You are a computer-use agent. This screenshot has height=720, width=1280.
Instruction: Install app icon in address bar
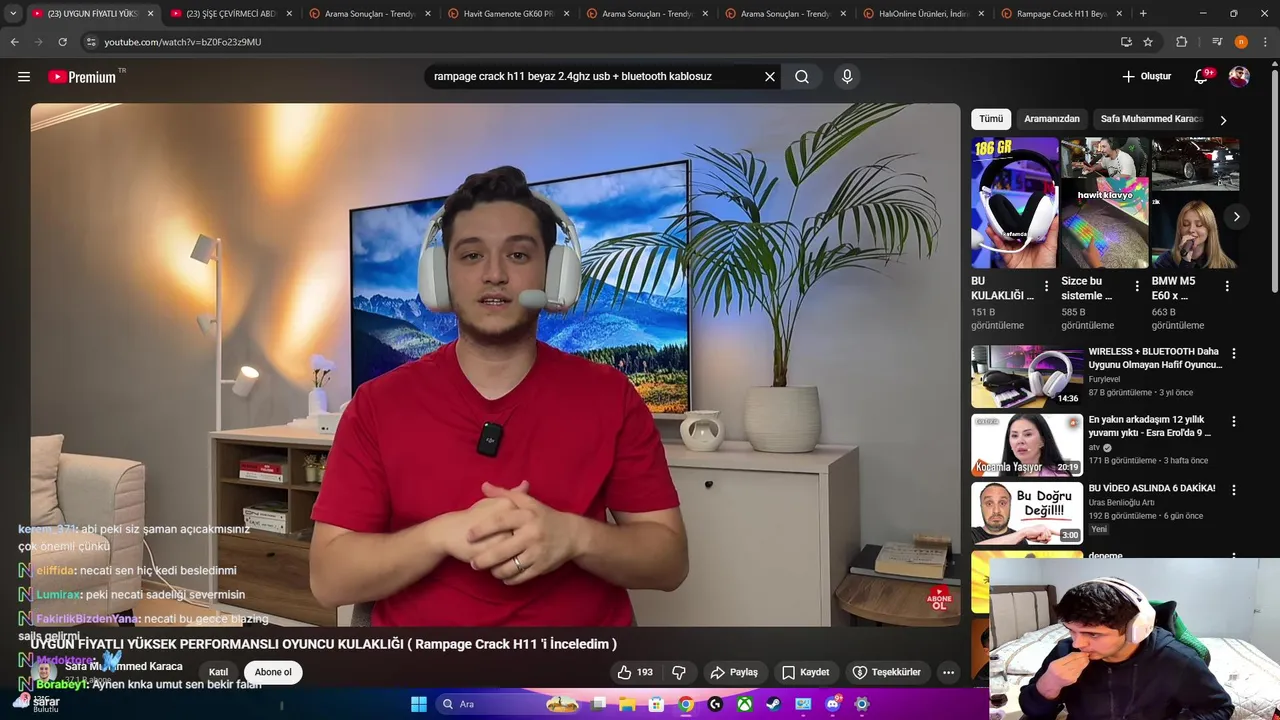click(1126, 42)
